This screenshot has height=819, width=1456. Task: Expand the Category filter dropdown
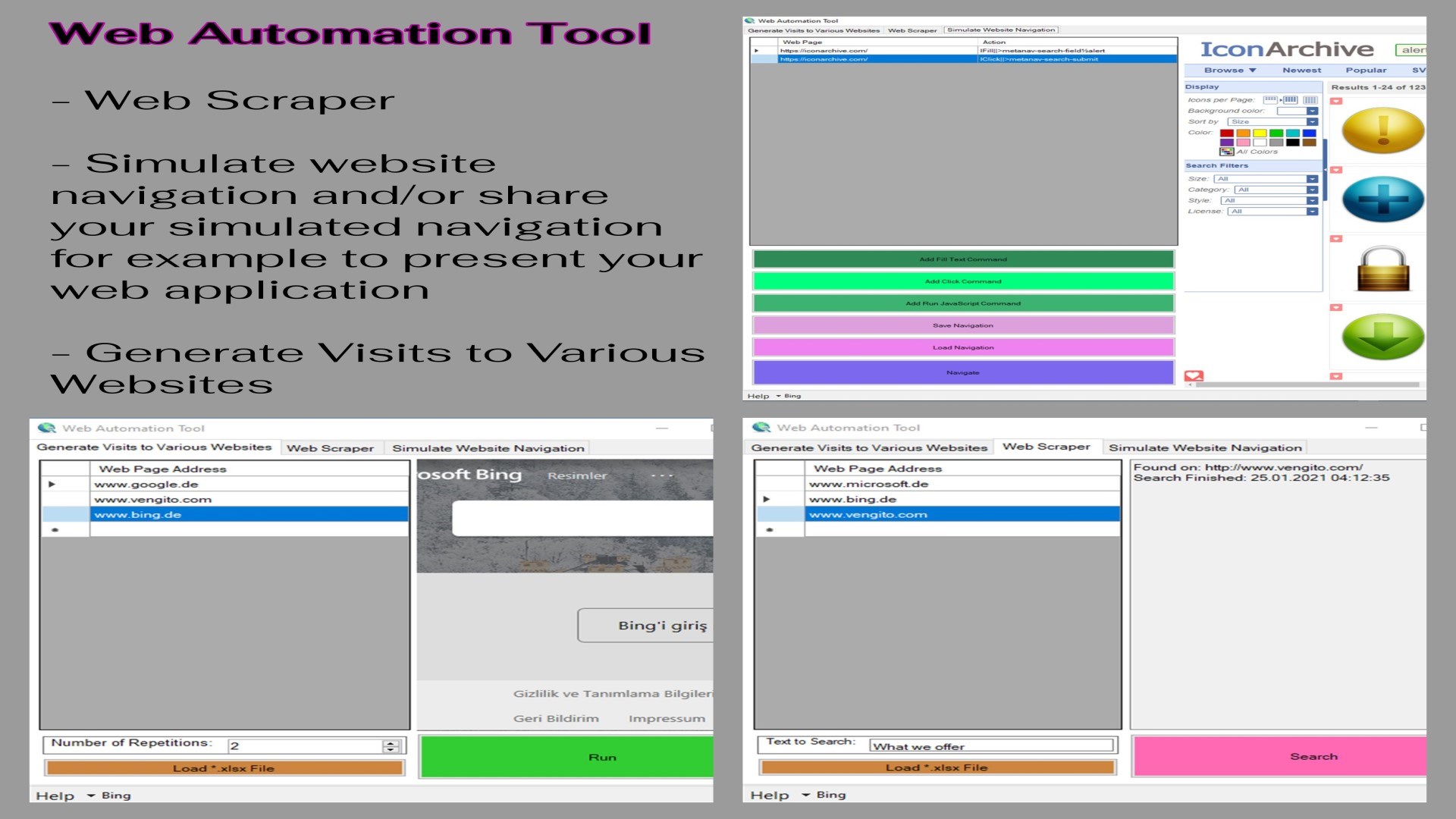coord(1312,190)
